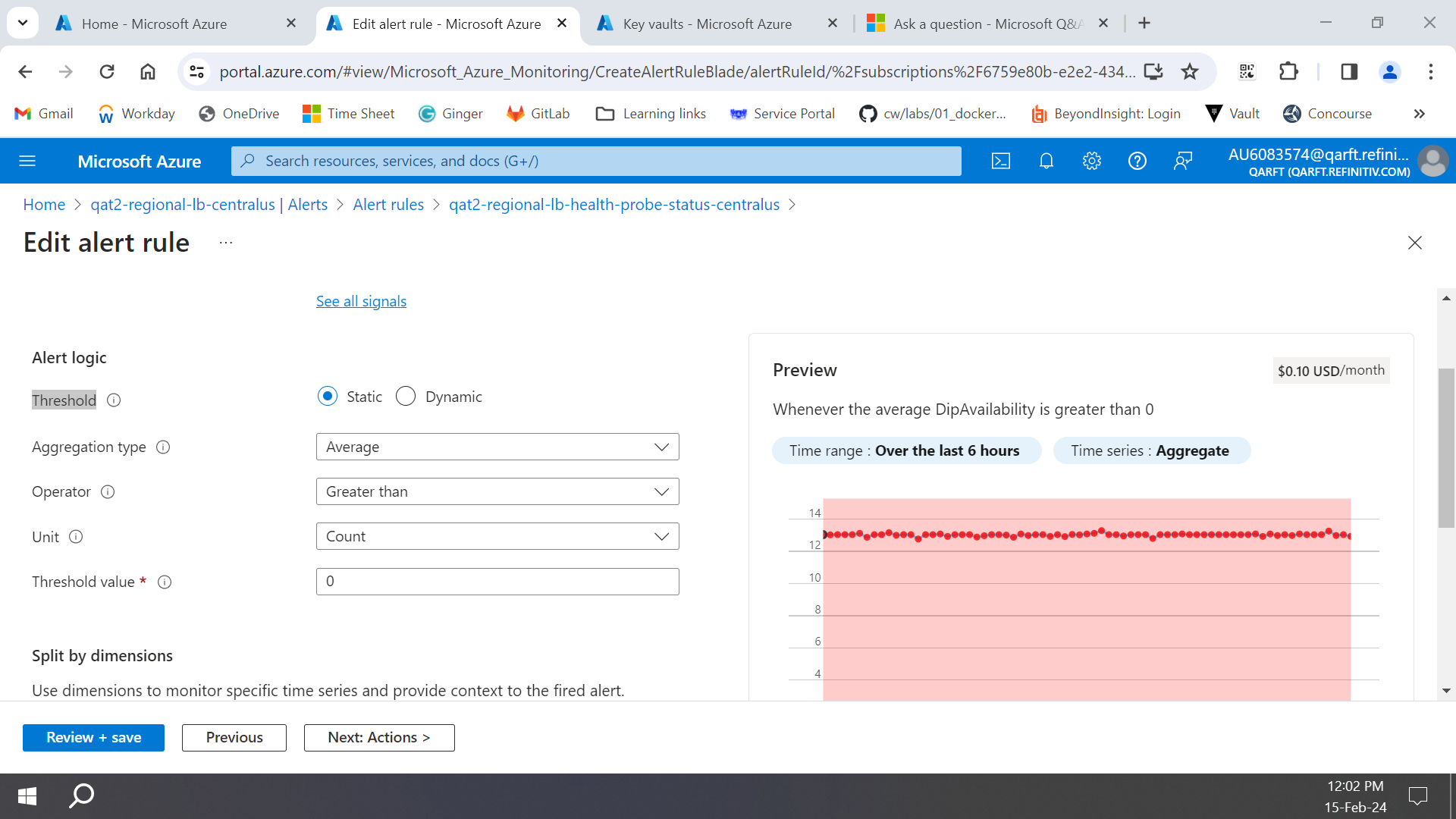Viewport: 1456px width, 819px height.
Task: Open the Azure notifications bell
Action: [1046, 161]
